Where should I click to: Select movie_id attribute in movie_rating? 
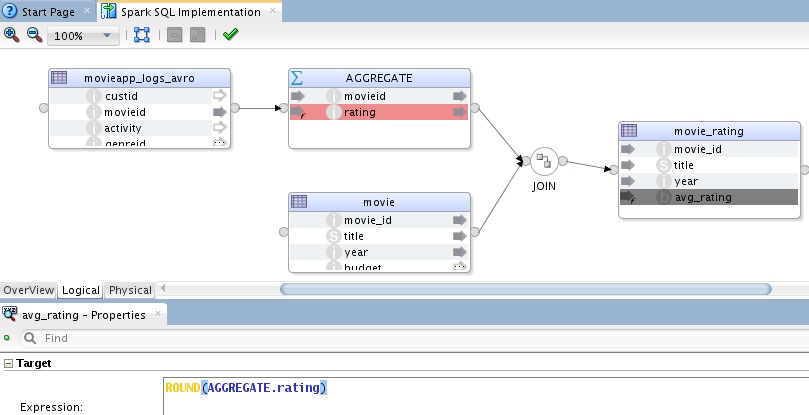(x=709, y=149)
